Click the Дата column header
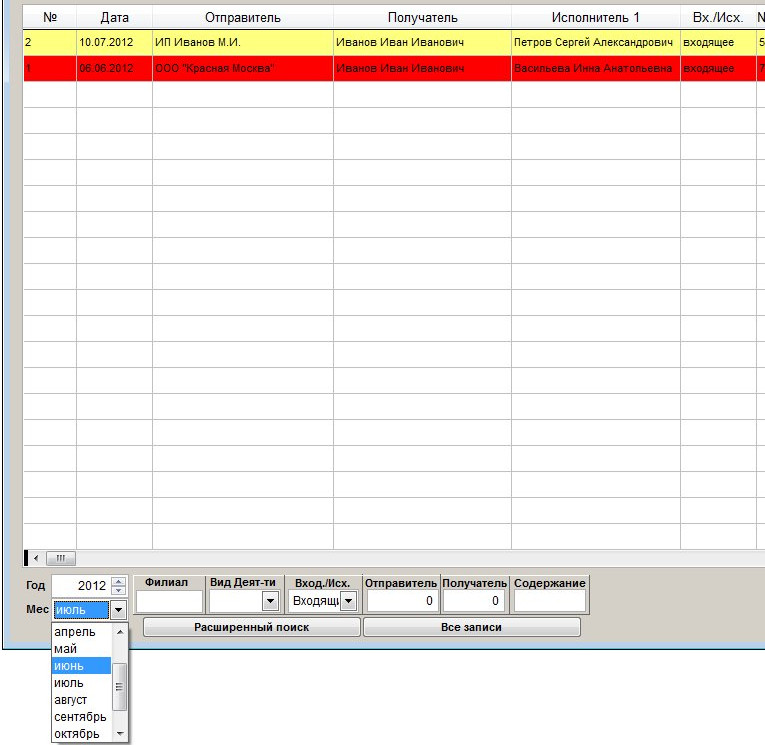765x745 pixels. 115,18
